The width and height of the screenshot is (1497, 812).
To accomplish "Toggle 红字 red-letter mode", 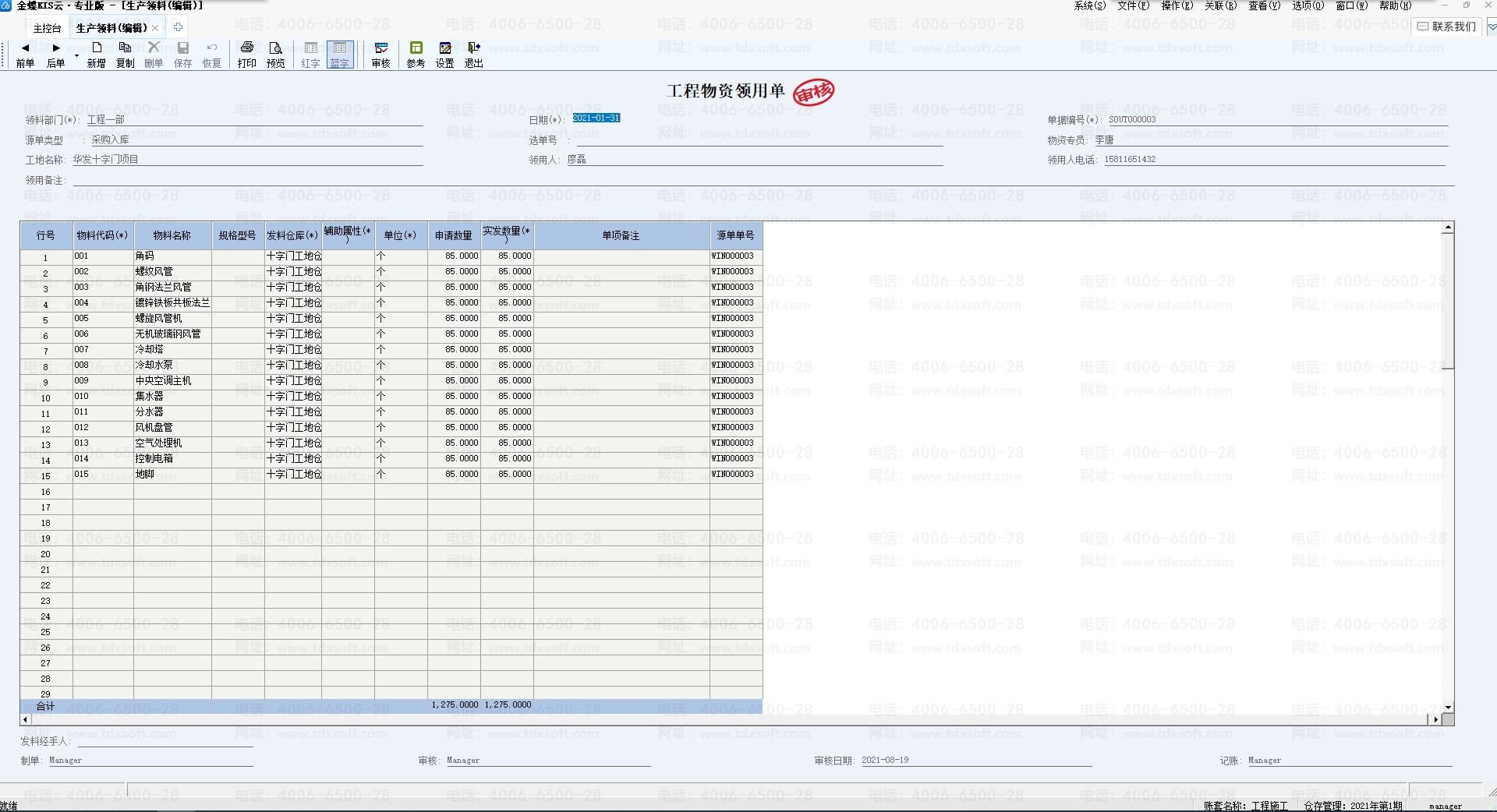I will 310,55.
